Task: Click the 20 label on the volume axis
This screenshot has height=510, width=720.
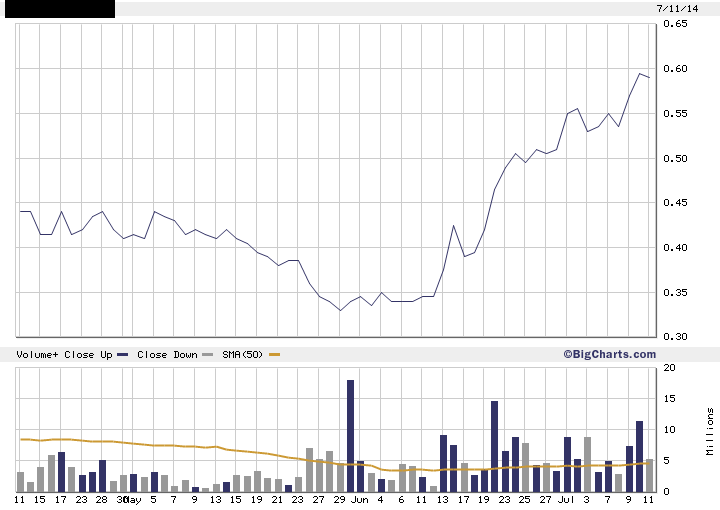Action: [x=668, y=368]
